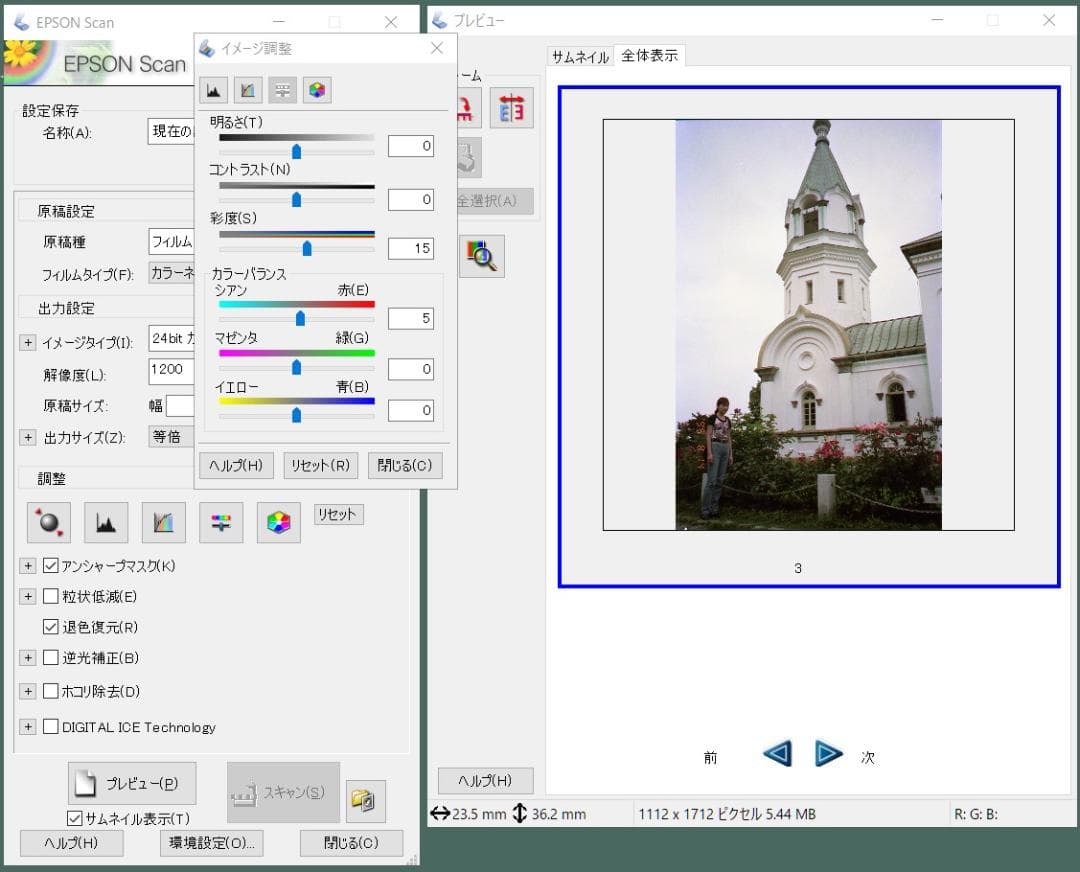Expand 逆光補正 settings plus button

click(x=28, y=658)
